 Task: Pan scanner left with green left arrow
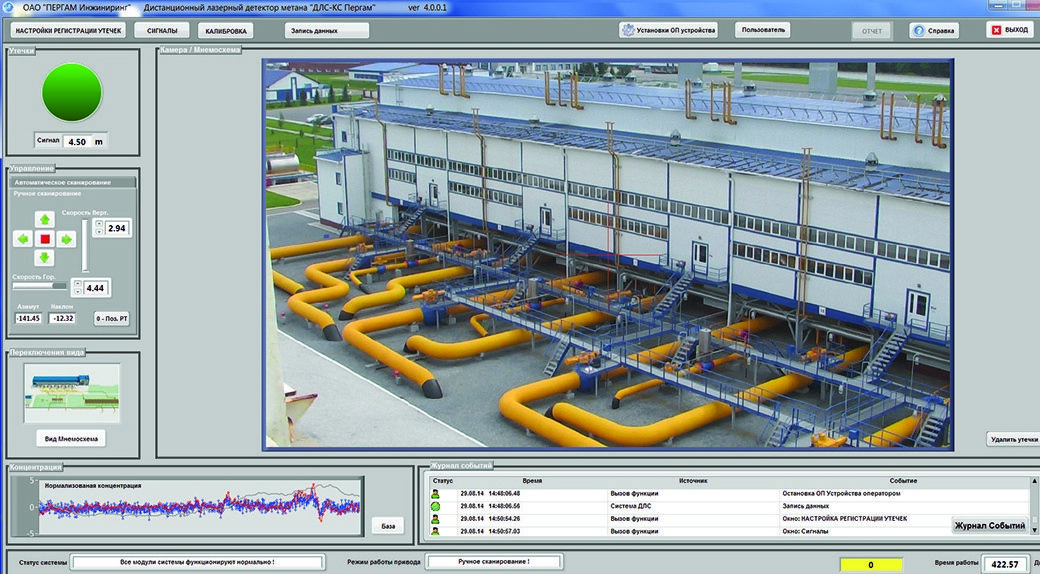[x=23, y=239]
